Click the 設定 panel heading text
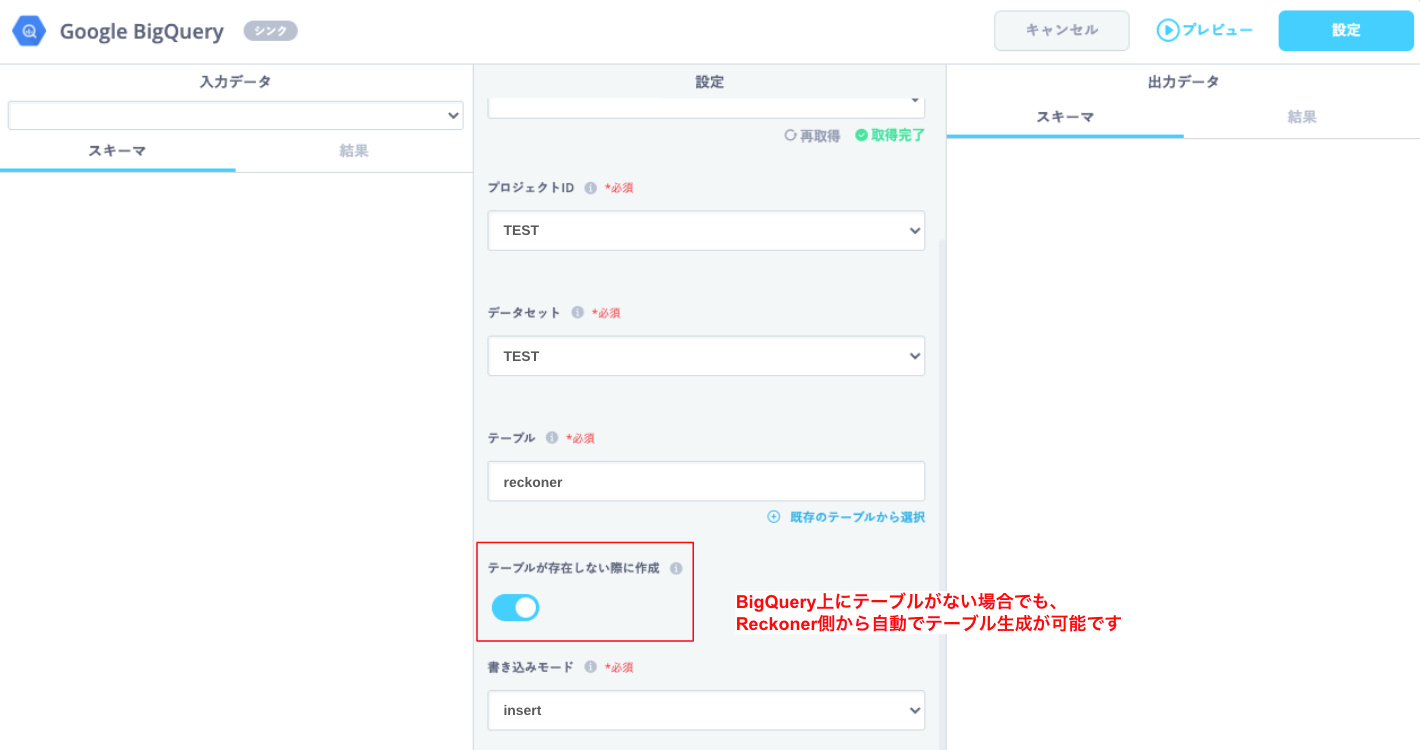1420x750 pixels. click(709, 82)
